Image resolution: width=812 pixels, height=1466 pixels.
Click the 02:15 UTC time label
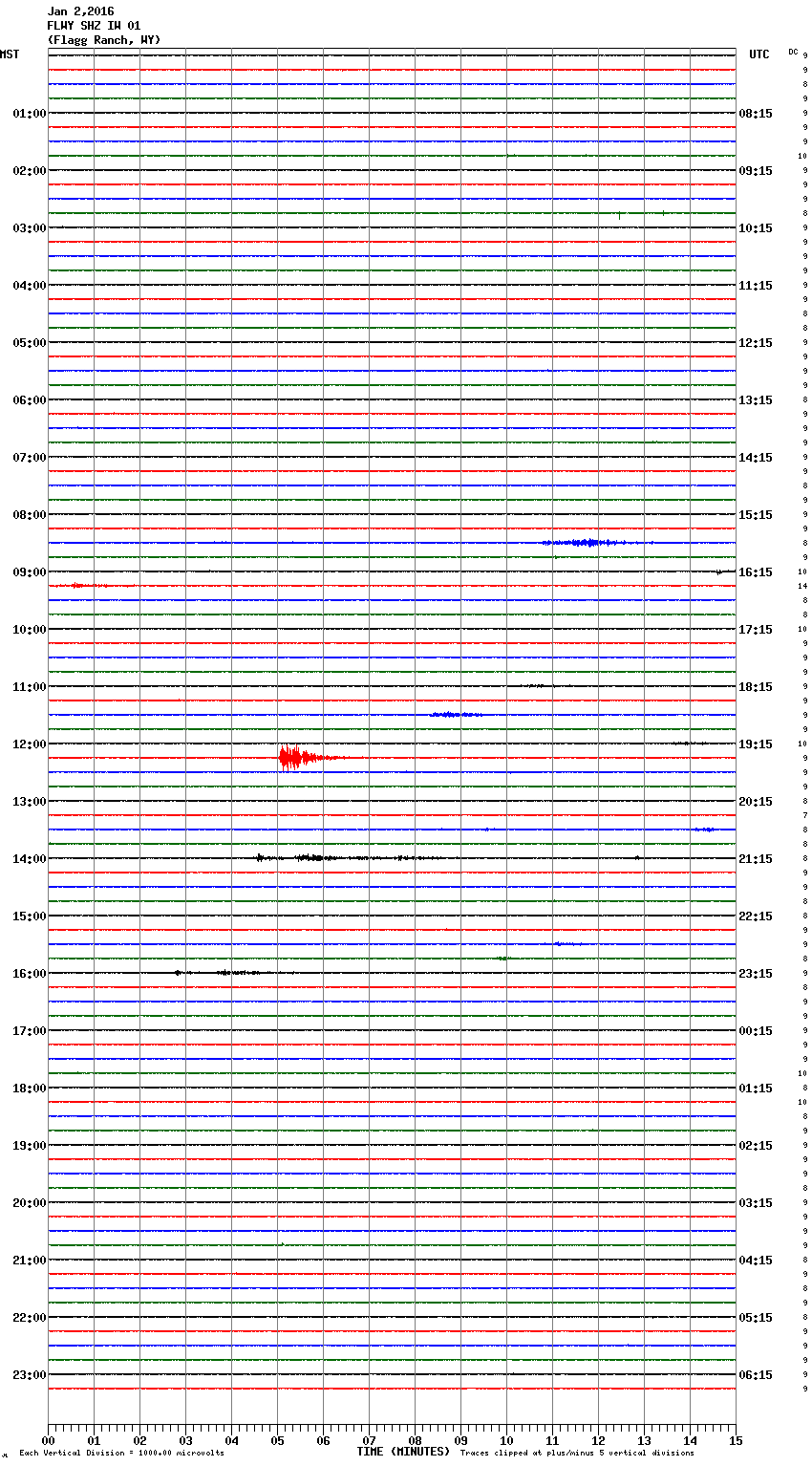(756, 1146)
